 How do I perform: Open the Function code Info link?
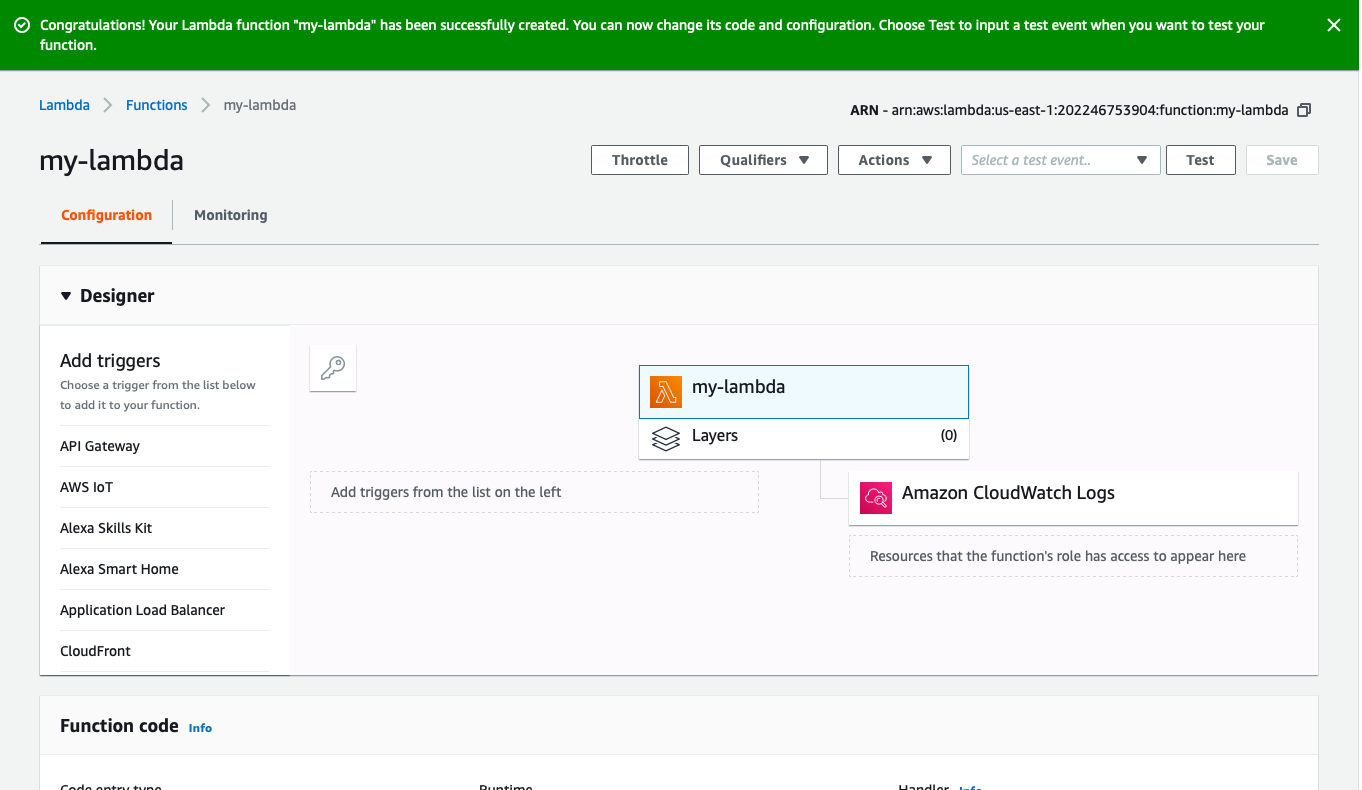[200, 728]
